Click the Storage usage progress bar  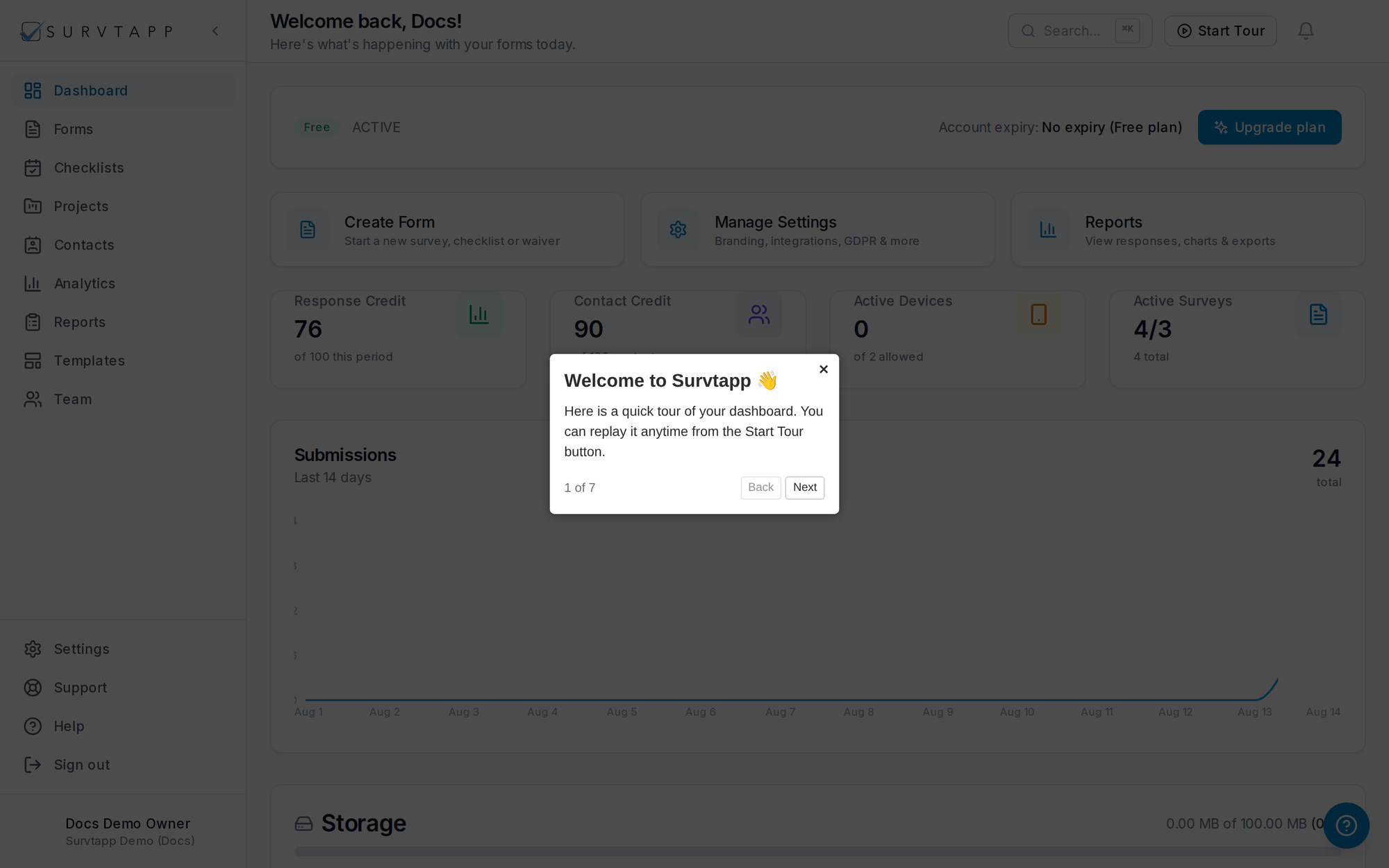coord(817,851)
